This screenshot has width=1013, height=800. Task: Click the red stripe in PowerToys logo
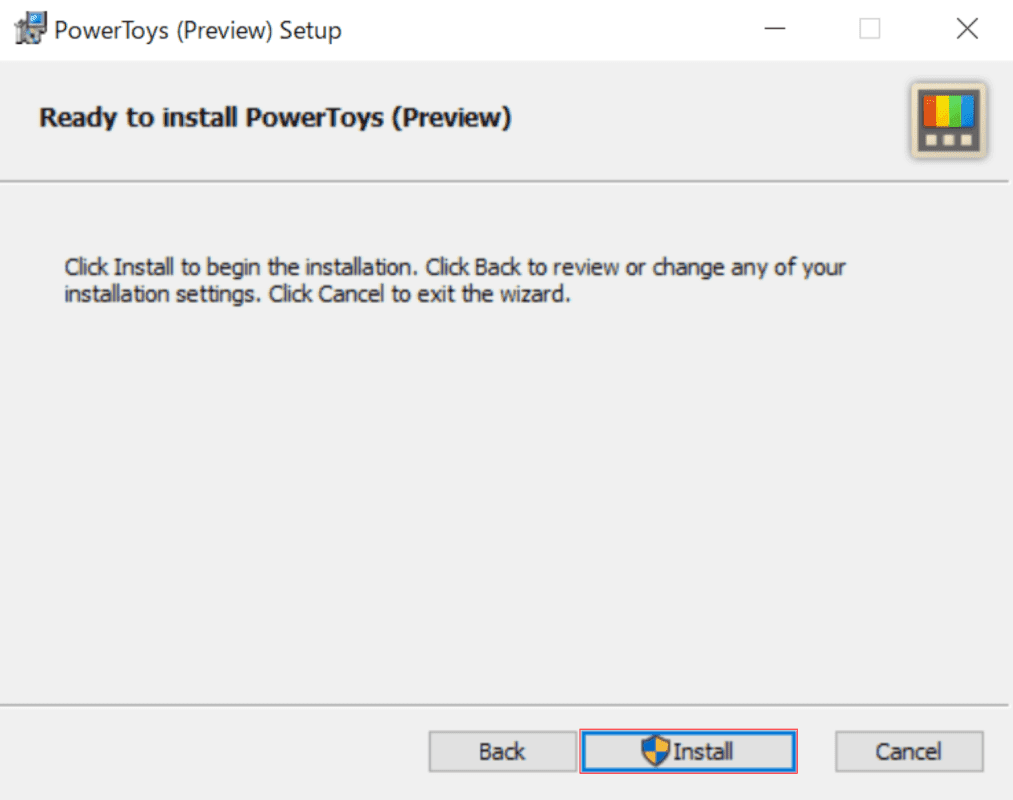pos(930,111)
